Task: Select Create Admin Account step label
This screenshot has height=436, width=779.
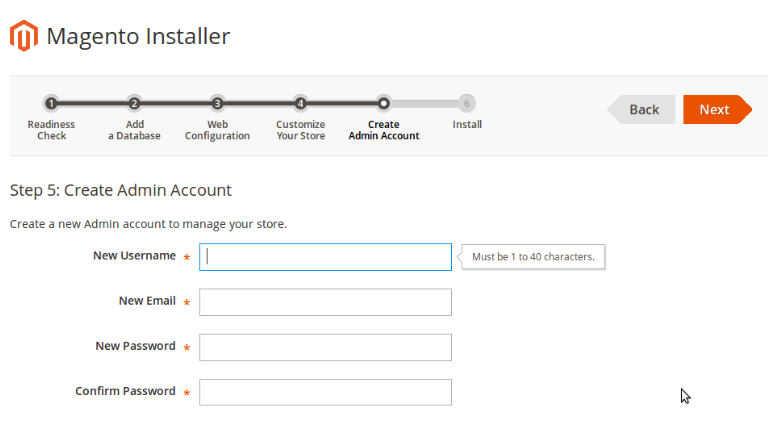Action: (384, 130)
